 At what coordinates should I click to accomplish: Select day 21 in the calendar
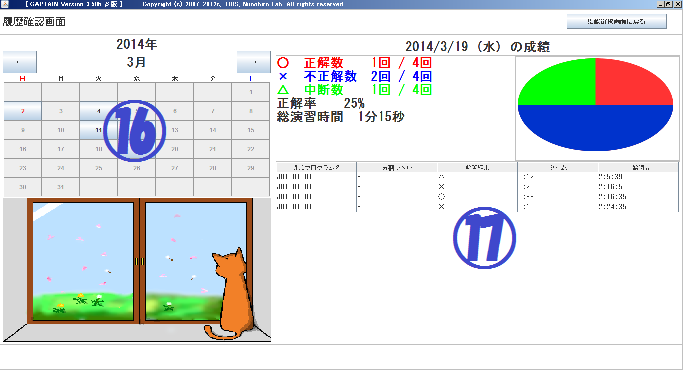point(213,149)
